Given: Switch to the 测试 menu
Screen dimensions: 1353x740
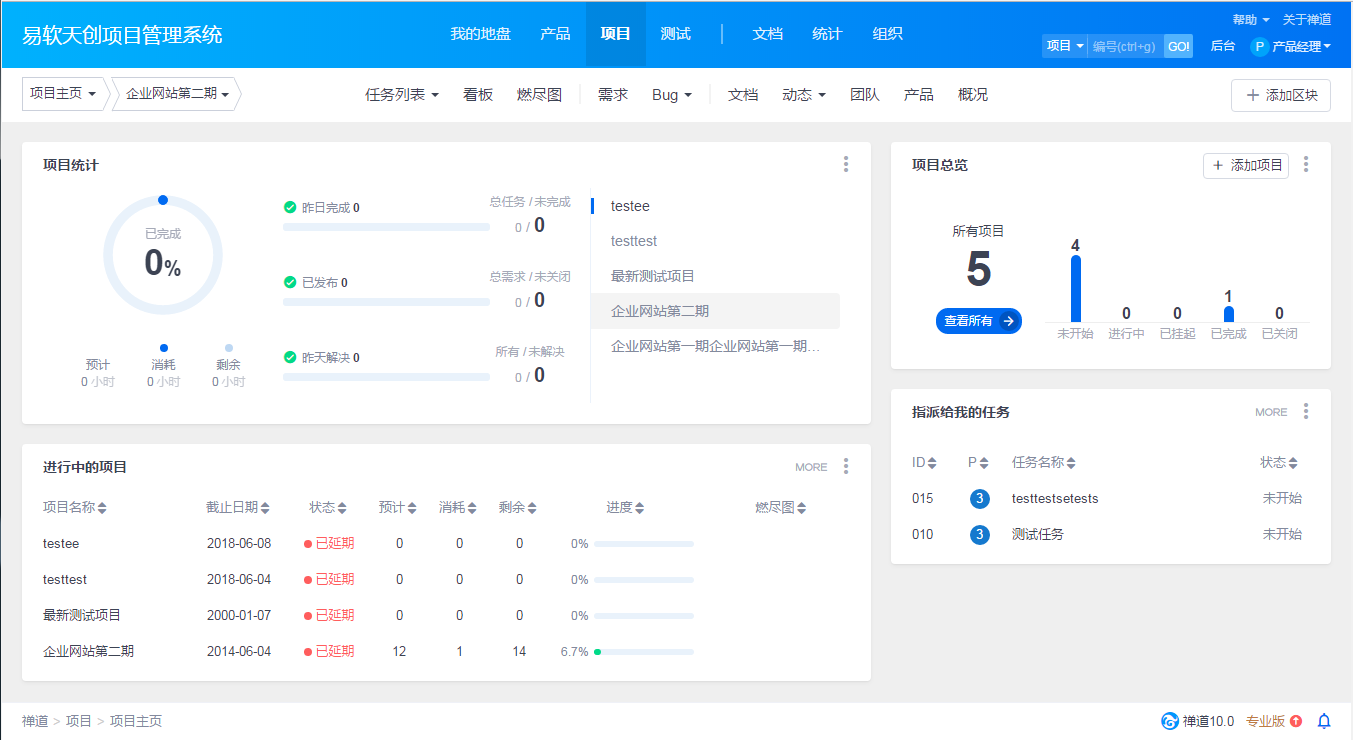Looking at the screenshot, I should [675, 33].
